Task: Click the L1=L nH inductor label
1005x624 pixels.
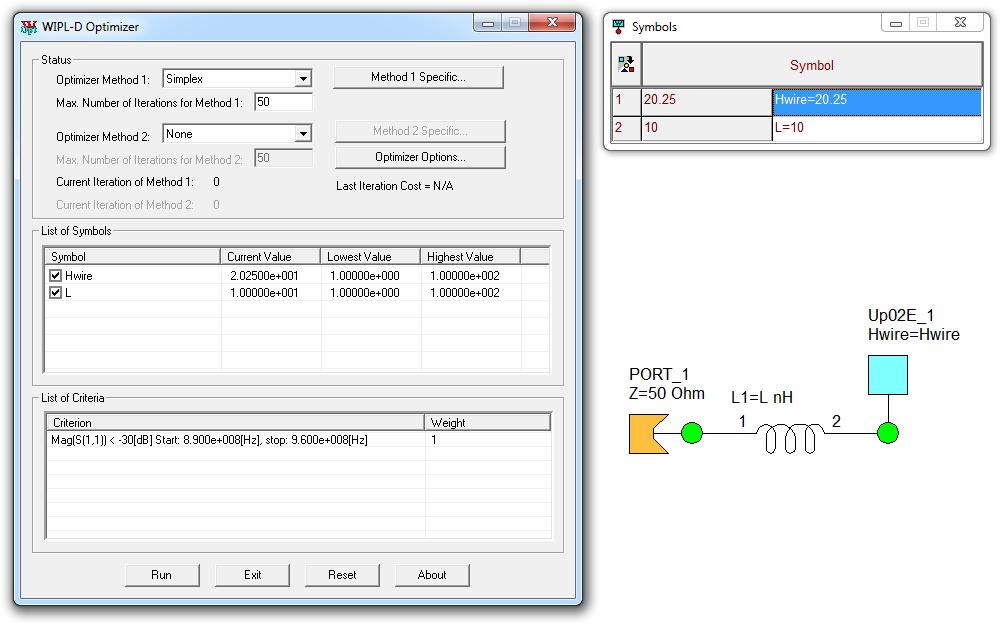Action: pyautogui.click(x=761, y=397)
